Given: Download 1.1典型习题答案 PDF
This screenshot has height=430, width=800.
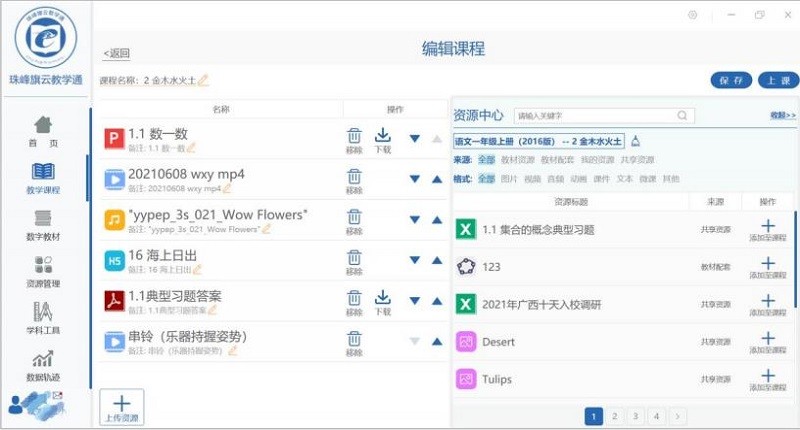Looking at the screenshot, I should (383, 303).
